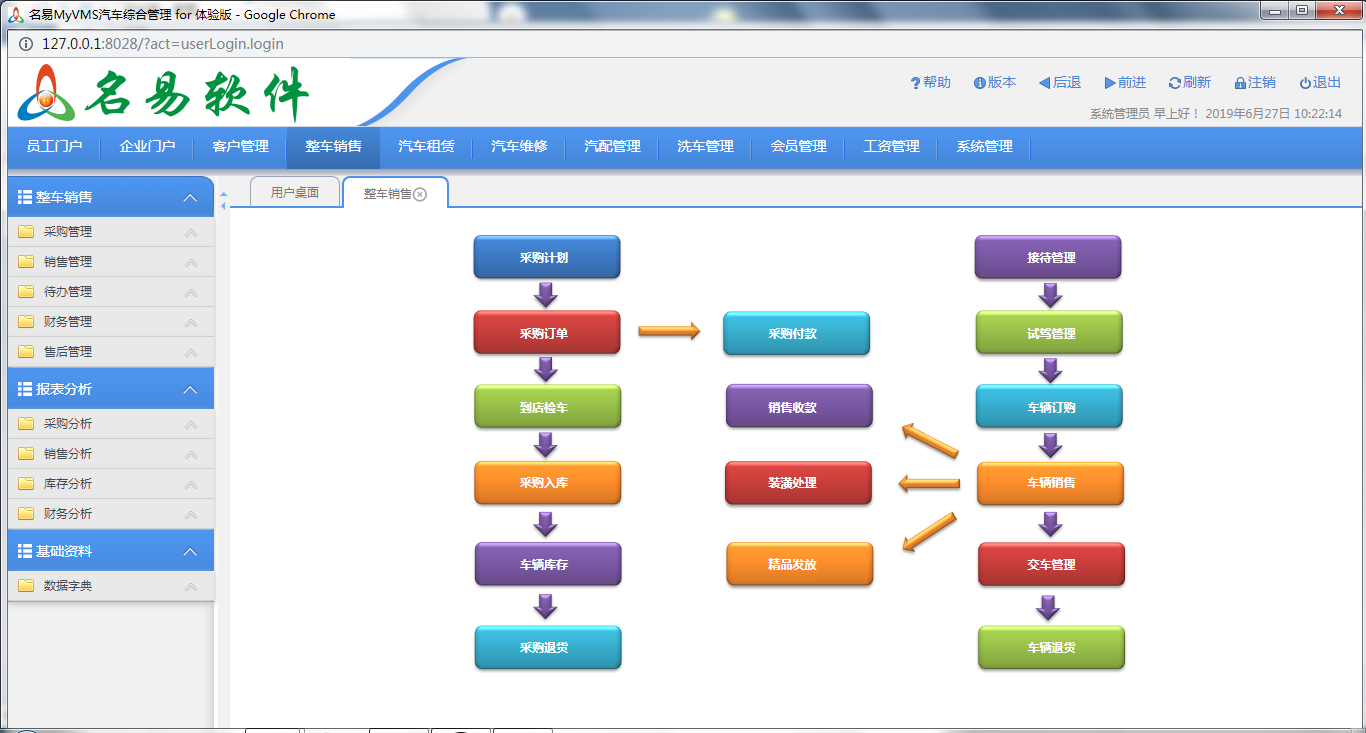1366x733 pixels.
Task: Click the Back arrow icon
Action: click(1044, 83)
